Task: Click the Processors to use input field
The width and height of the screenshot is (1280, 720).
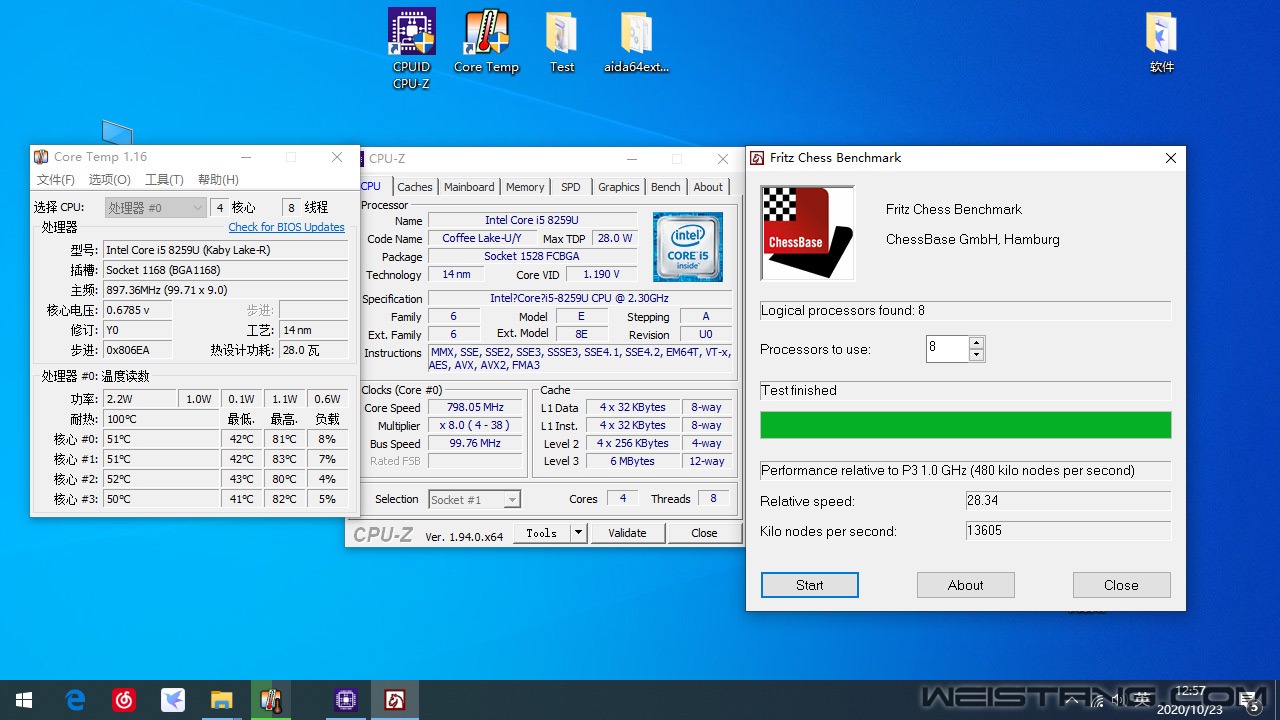Action: click(947, 349)
